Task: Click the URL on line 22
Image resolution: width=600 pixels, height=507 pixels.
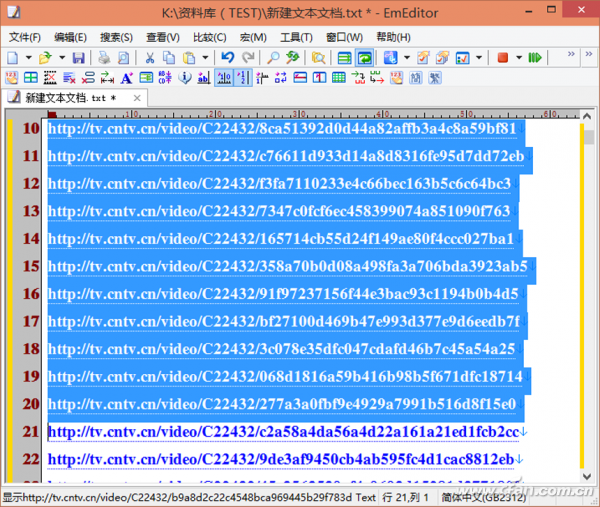Action: (280, 459)
